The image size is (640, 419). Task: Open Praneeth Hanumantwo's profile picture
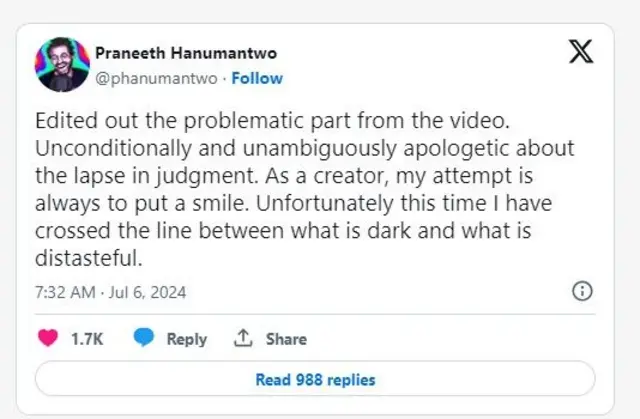pos(62,65)
